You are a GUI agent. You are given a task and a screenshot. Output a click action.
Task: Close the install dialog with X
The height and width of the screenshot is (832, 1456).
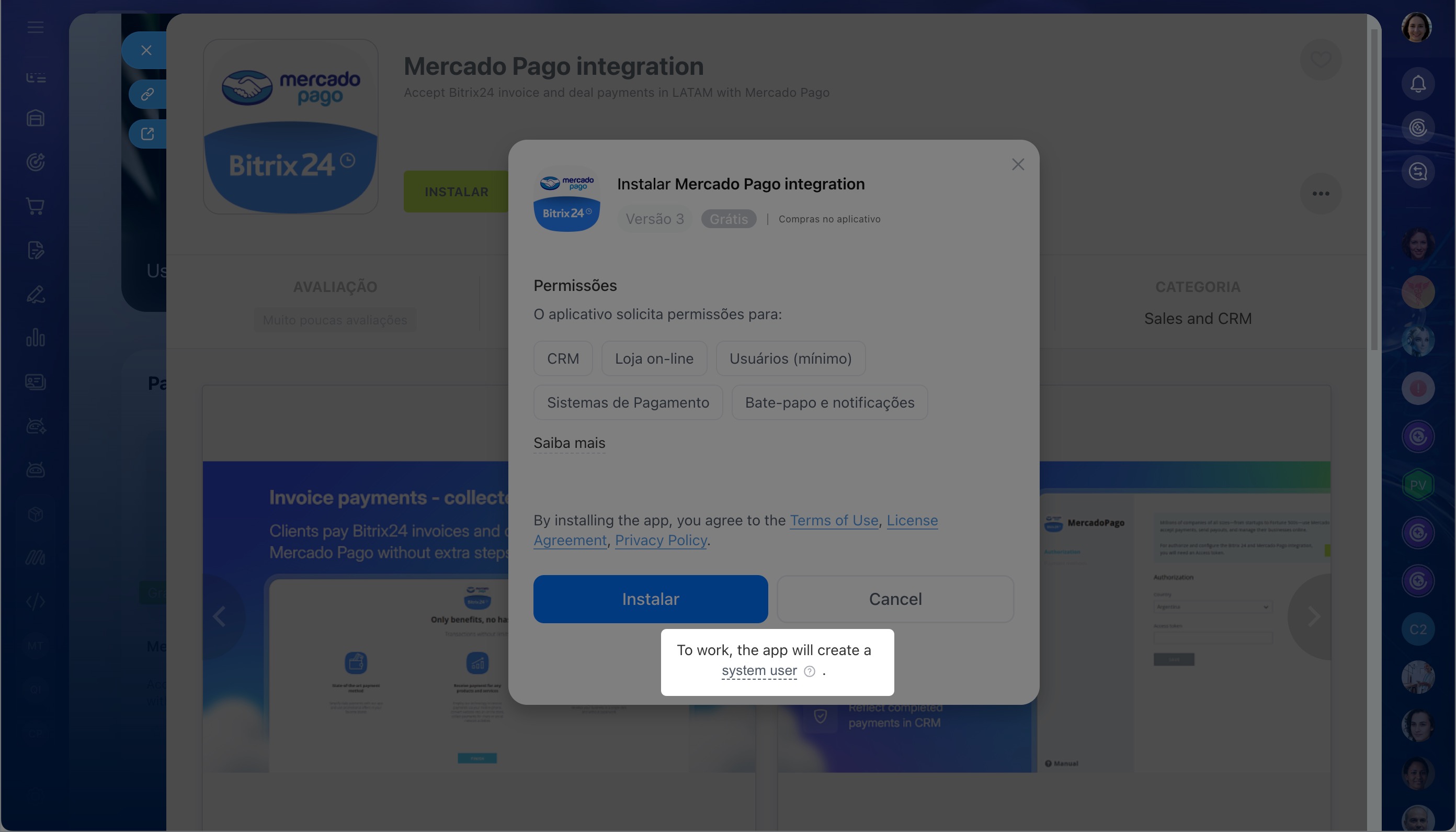click(x=1018, y=165)
